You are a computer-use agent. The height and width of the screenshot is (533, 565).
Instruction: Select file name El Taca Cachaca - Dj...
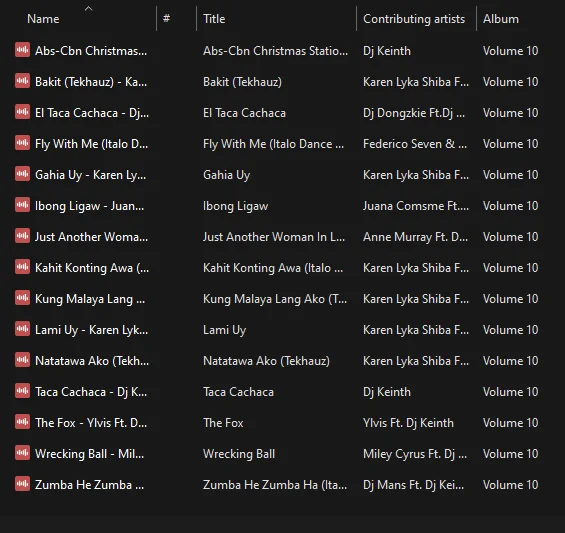(x=92, y=113)
